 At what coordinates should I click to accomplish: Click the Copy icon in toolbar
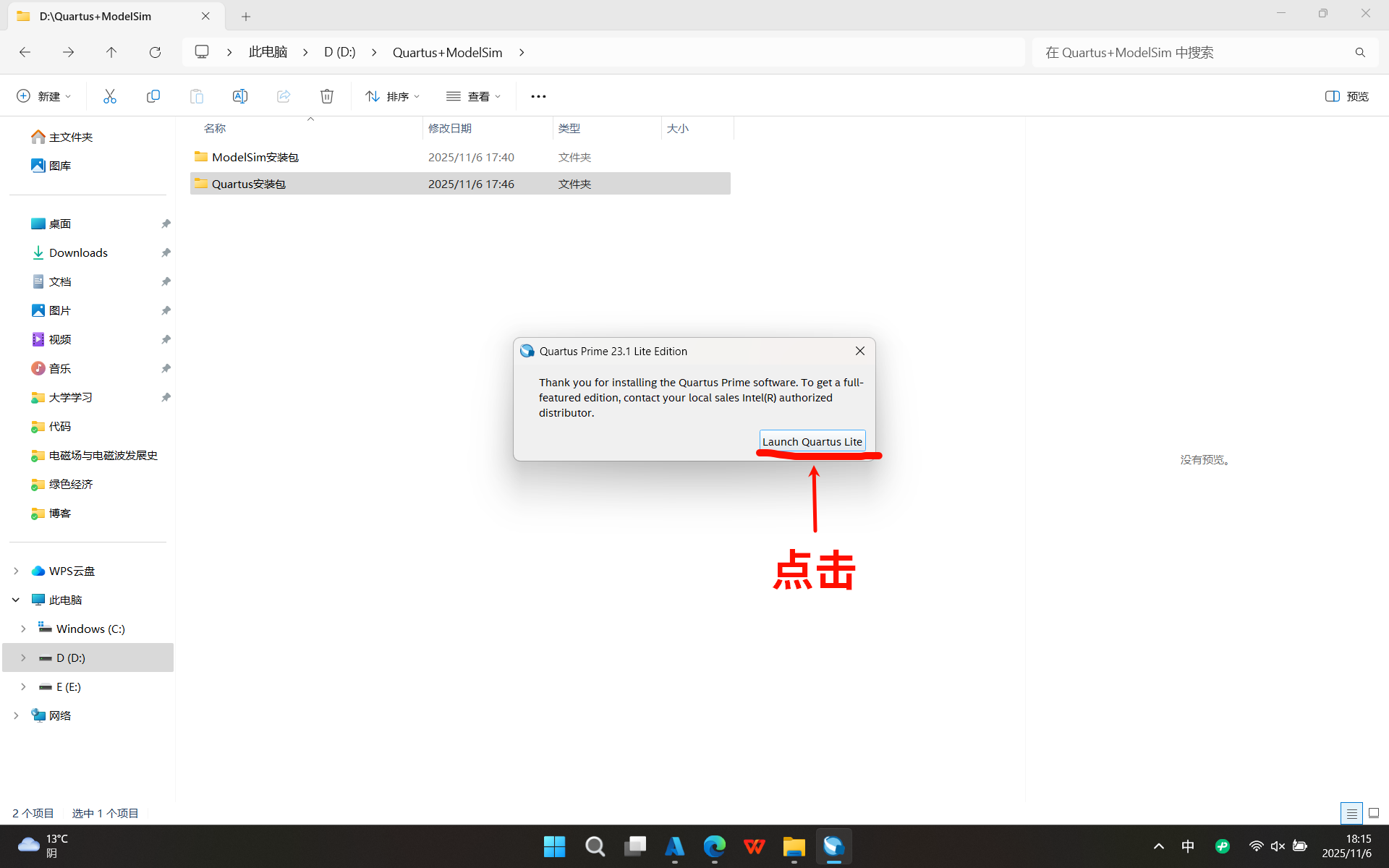tap(153, 96)
